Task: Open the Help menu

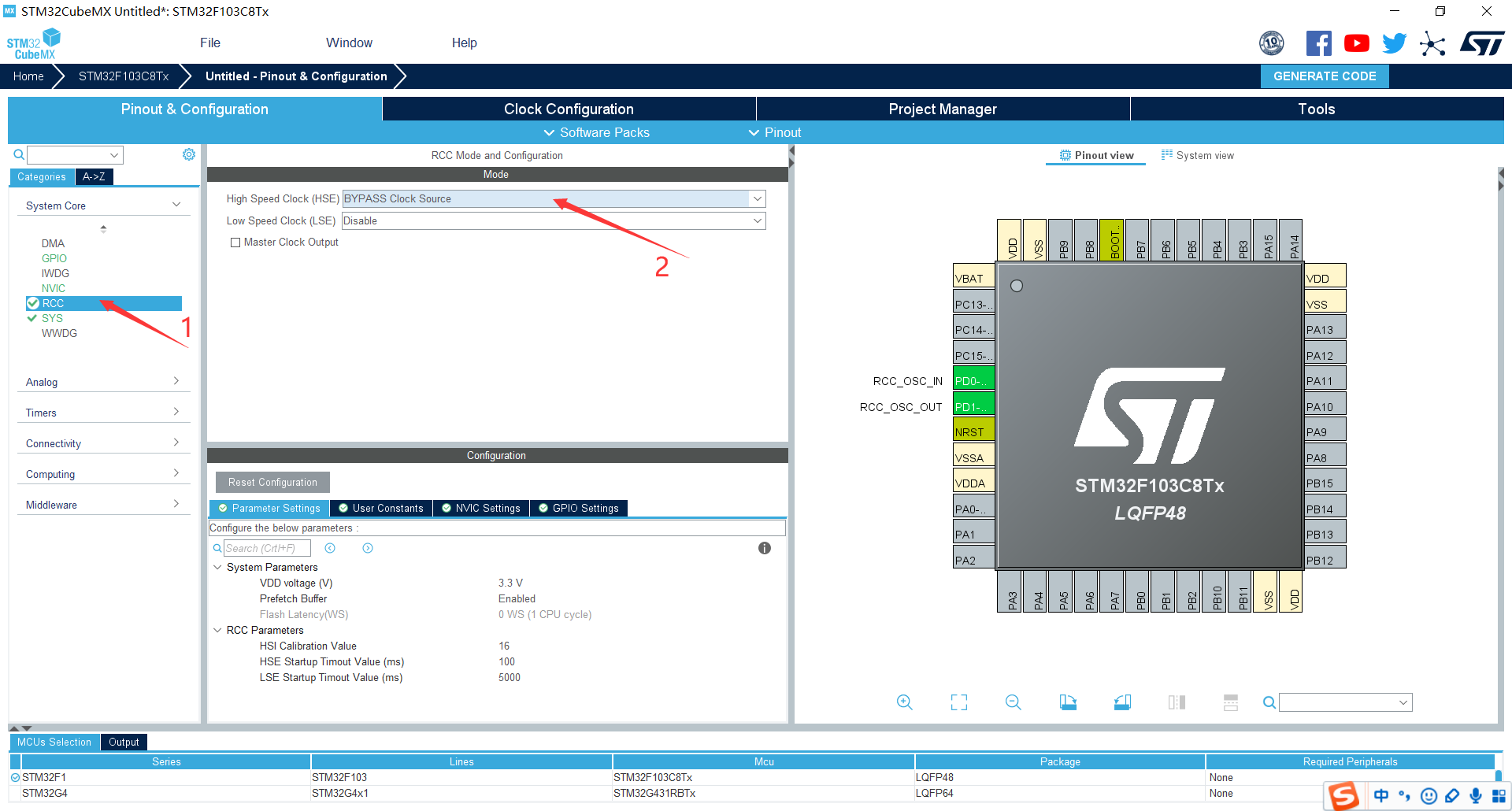Action: pyautogui.click(x=464, y=43)
